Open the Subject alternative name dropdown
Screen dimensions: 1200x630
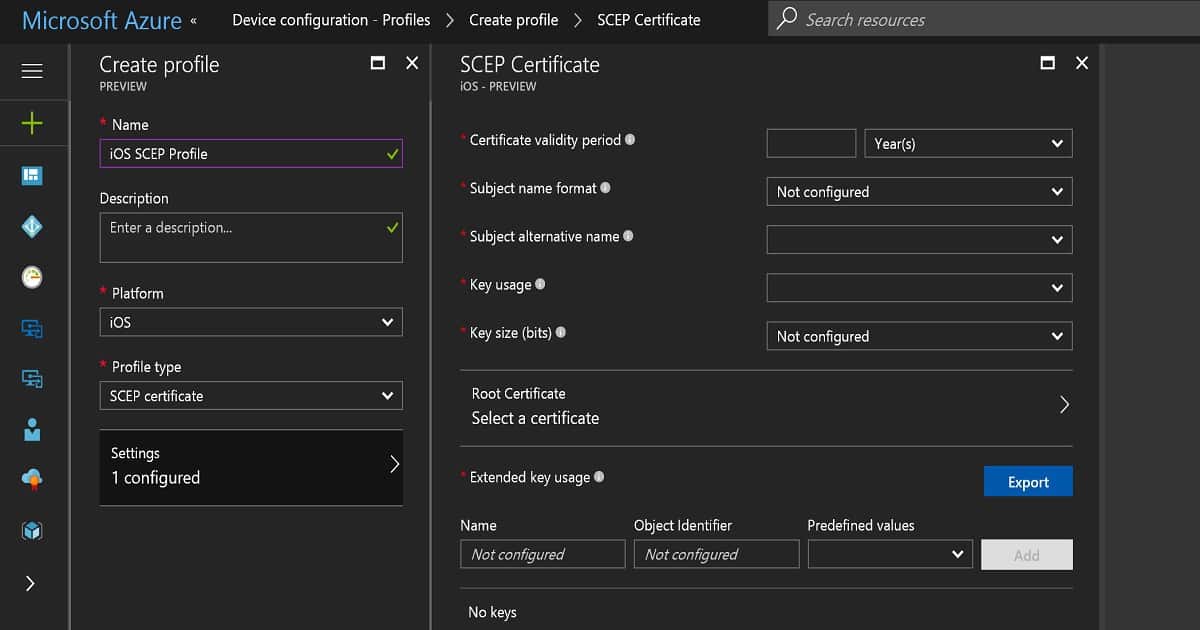pyautogui.click(x=919, y=239)
